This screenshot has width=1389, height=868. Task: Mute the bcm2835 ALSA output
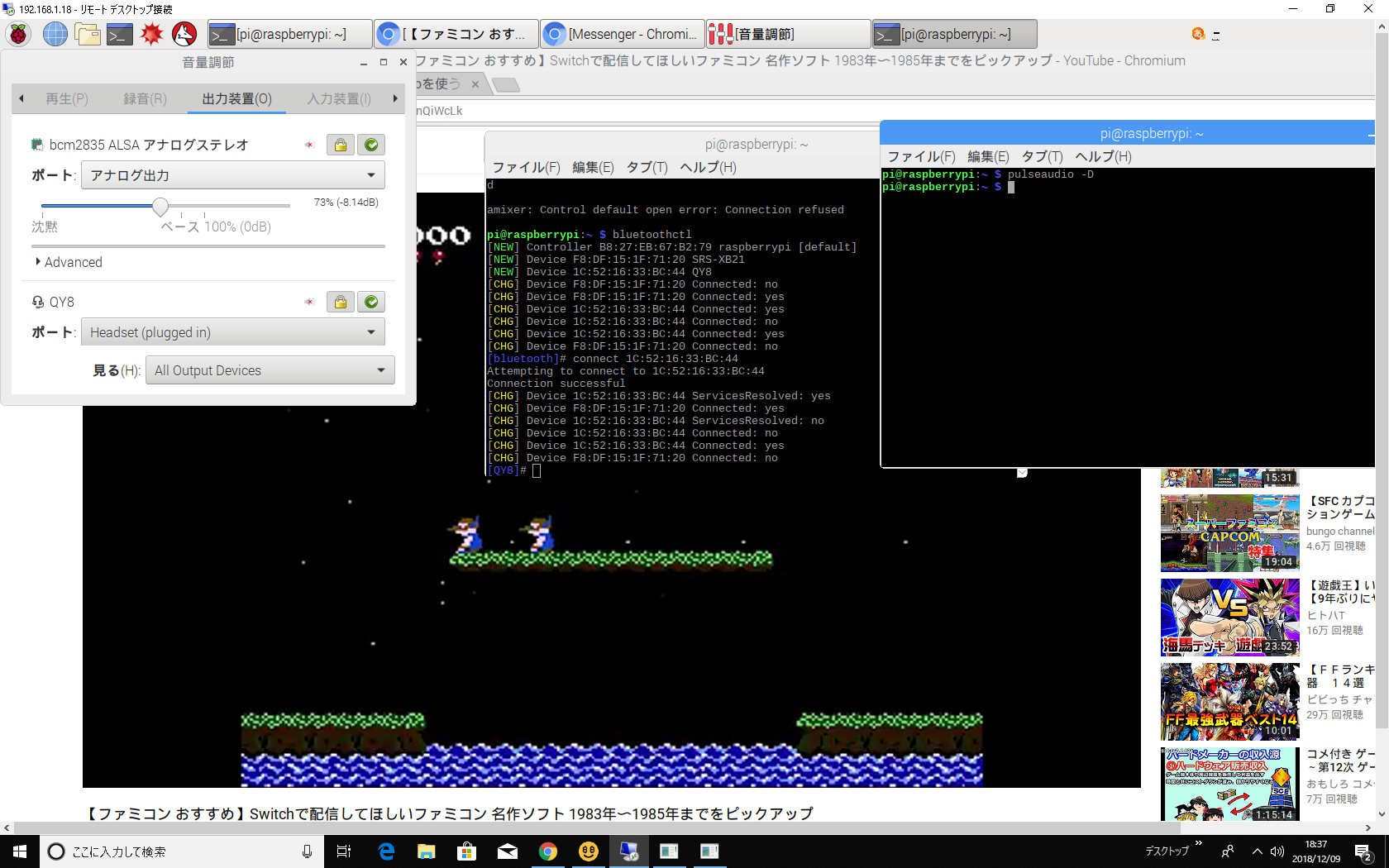tap(309, 145)
